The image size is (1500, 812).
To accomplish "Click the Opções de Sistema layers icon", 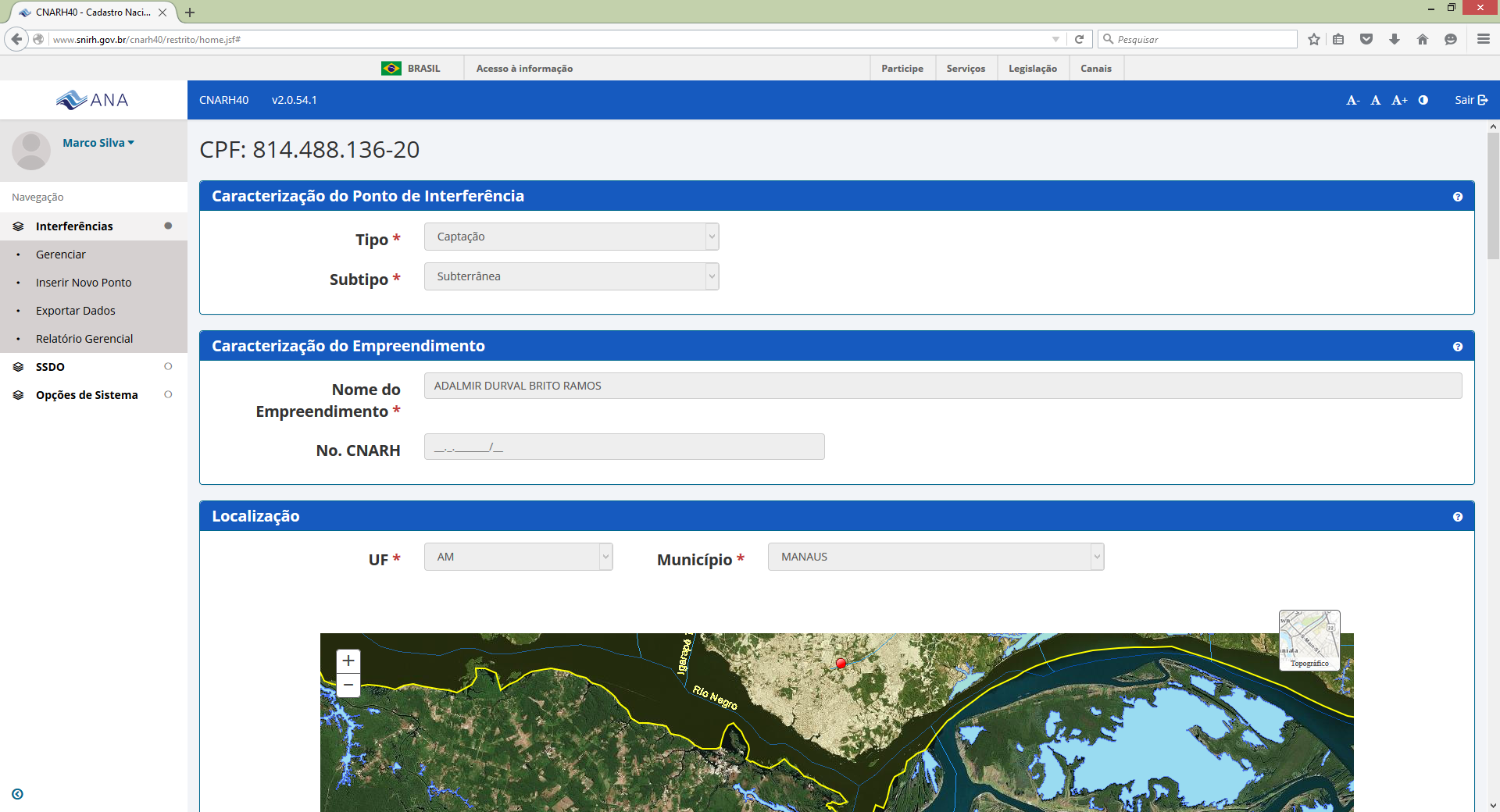I will 18,395.
